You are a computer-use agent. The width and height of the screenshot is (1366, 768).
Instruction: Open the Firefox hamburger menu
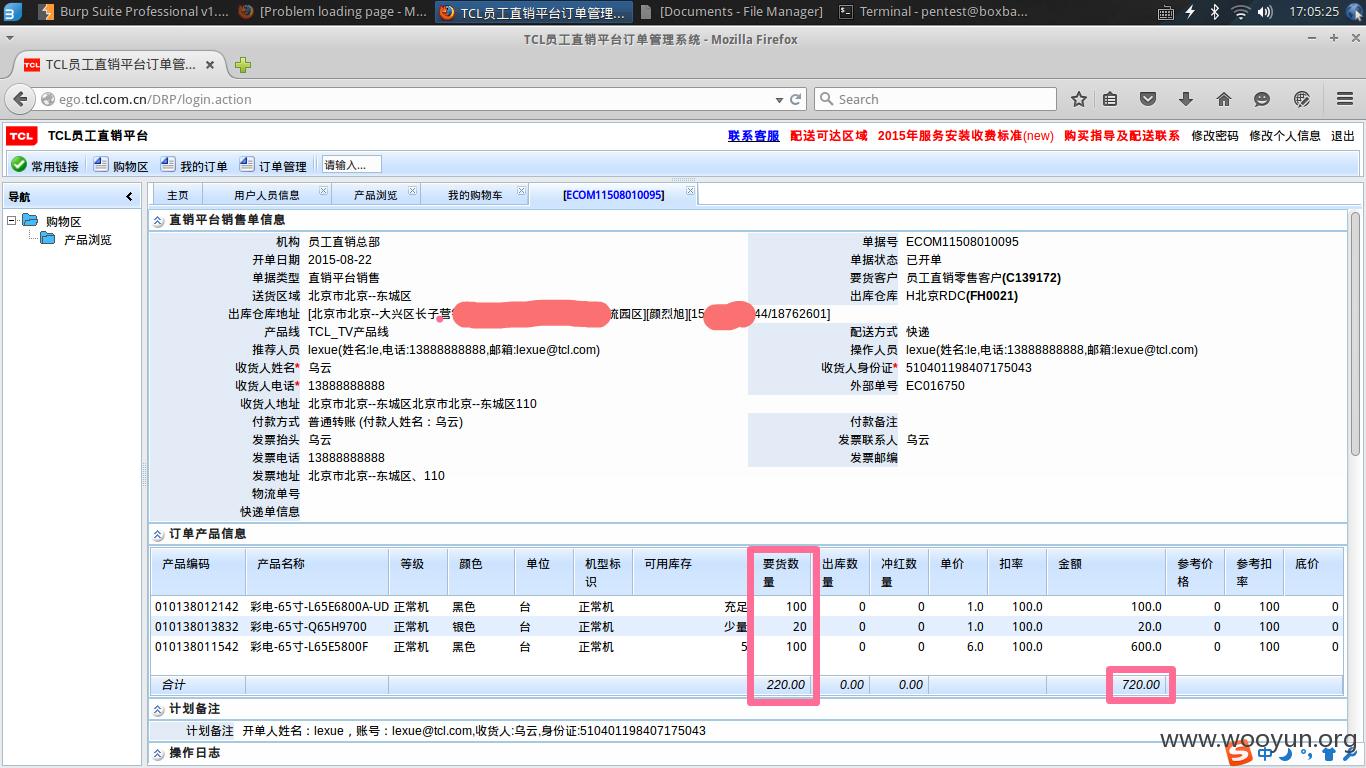(x=1345, y=99)
